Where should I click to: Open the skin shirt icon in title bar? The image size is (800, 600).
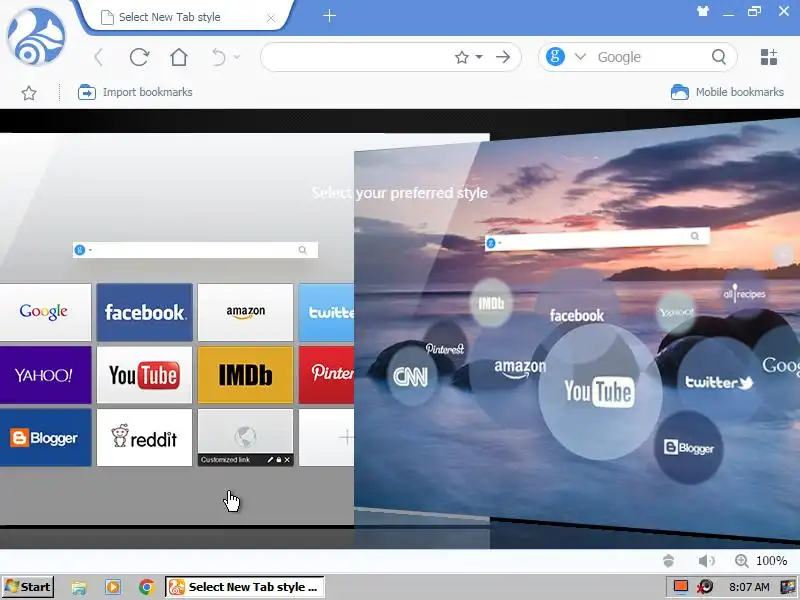tap(703, 11)
